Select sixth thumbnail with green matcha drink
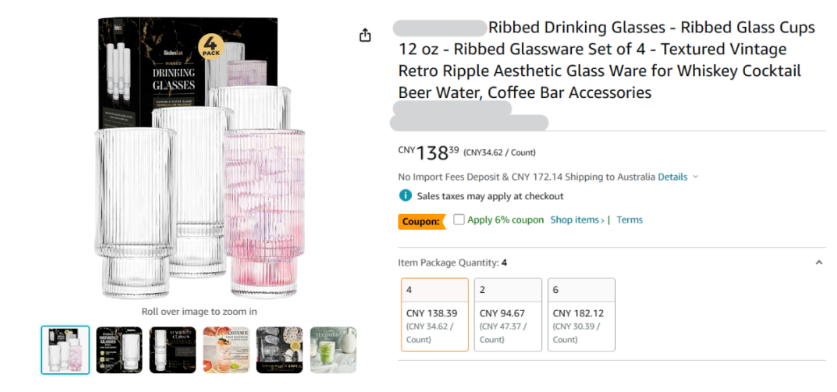The width and height of the screenshot is (837, 392). [x=333, y=350]
